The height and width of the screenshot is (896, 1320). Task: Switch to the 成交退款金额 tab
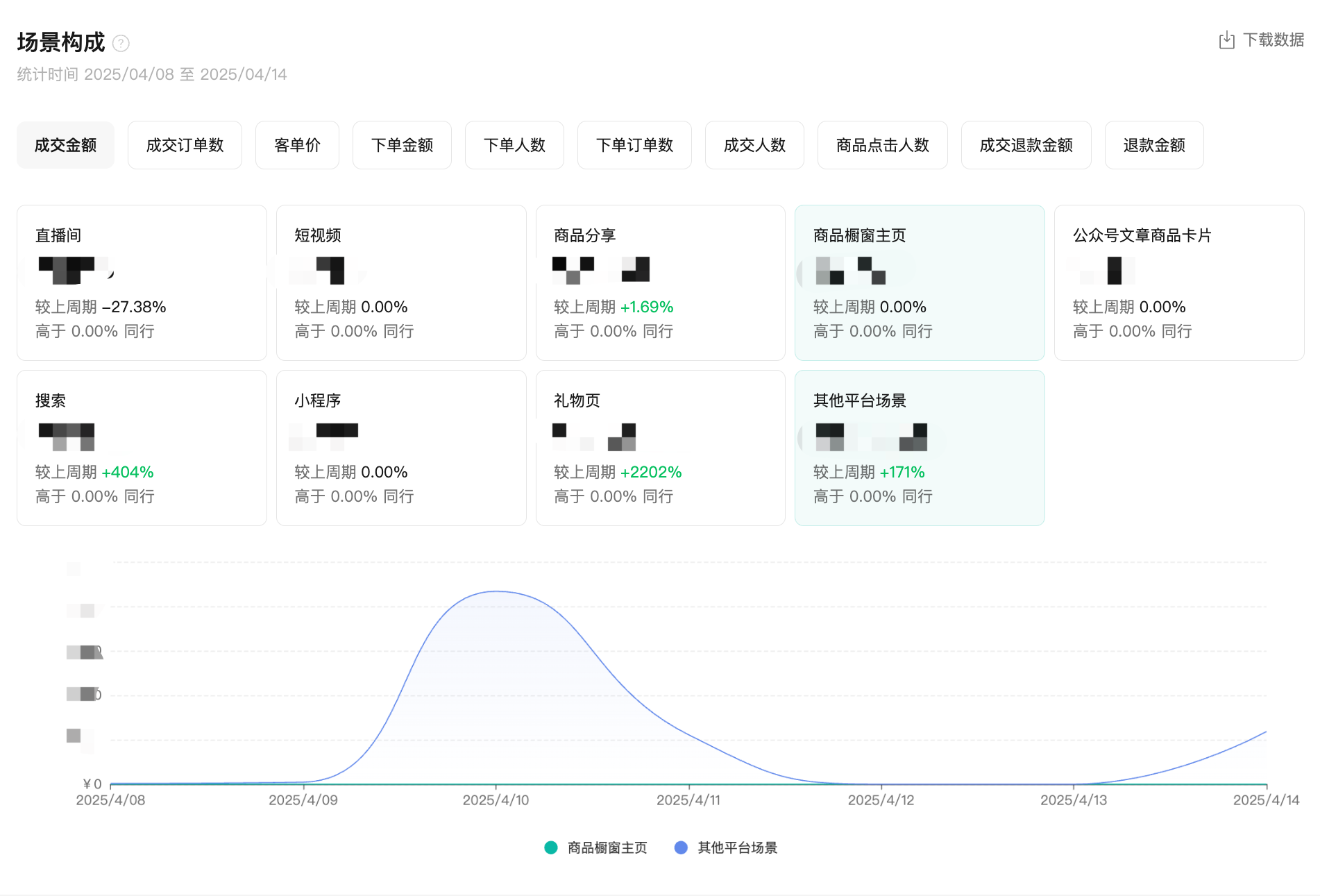pyautogui.click(x=1026, y=145)
